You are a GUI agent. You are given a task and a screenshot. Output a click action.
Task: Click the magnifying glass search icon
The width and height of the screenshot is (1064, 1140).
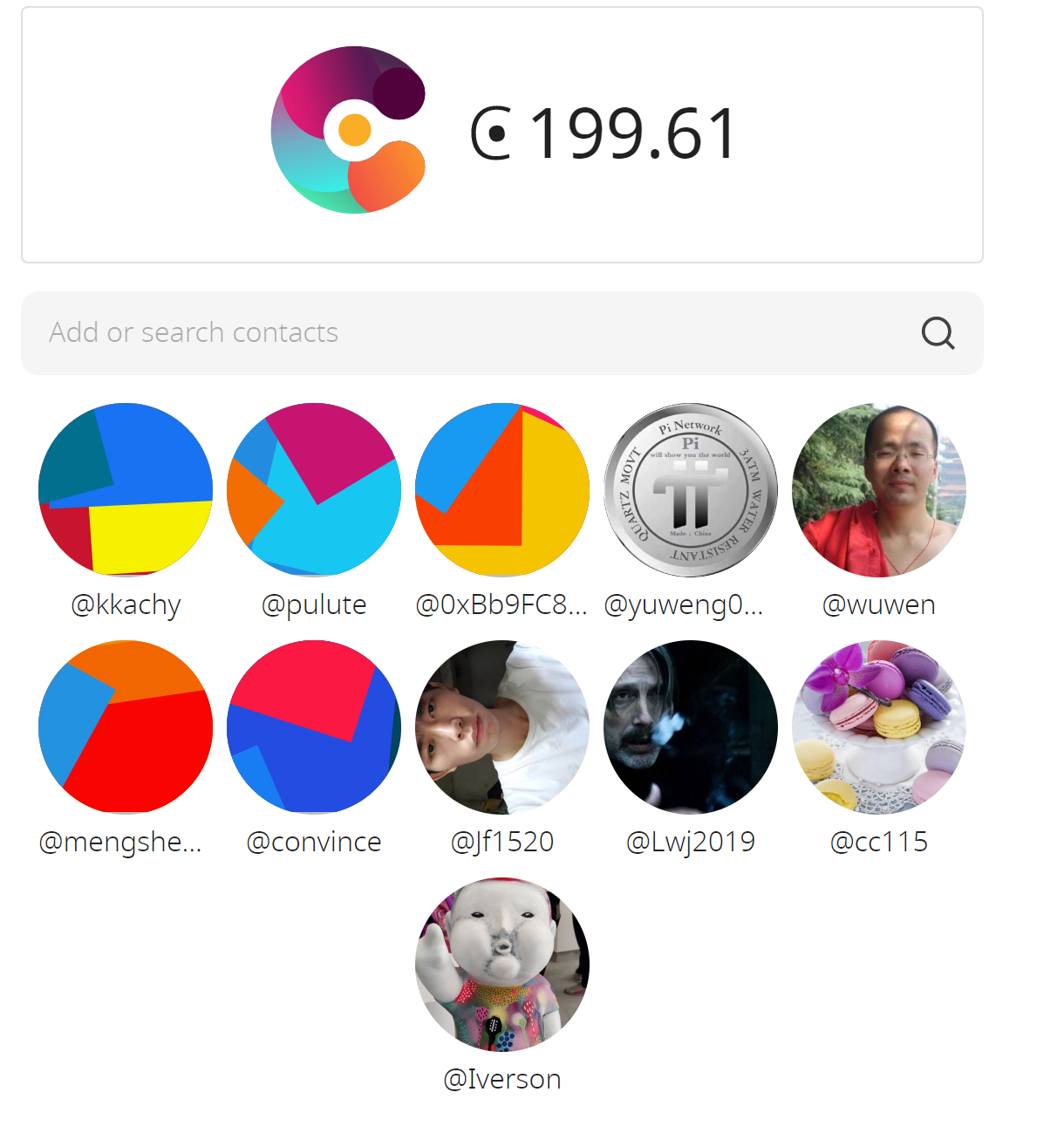[x=938, y=333]
